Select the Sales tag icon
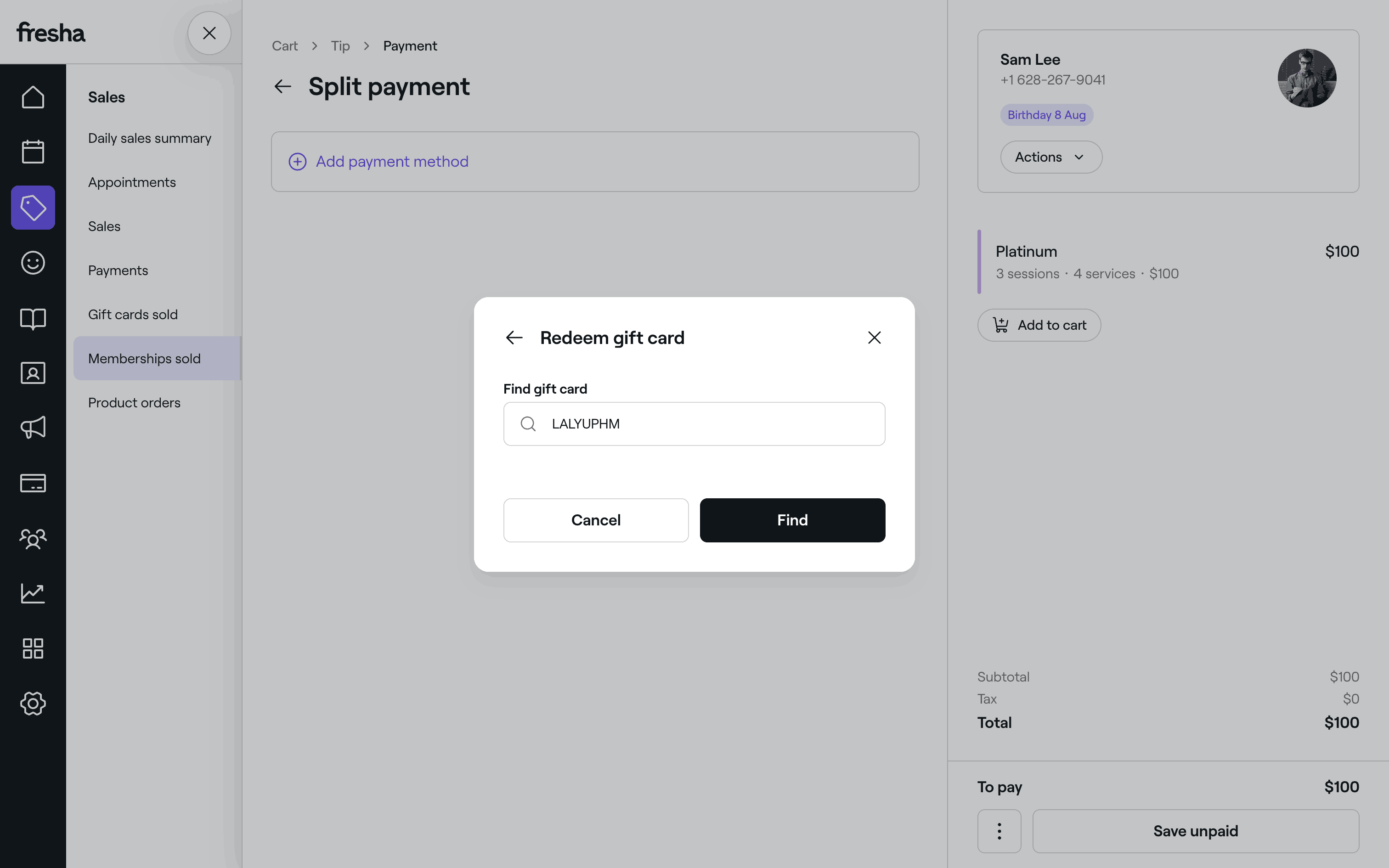This screenshot has width=1389, height=868. pos(33,207)
